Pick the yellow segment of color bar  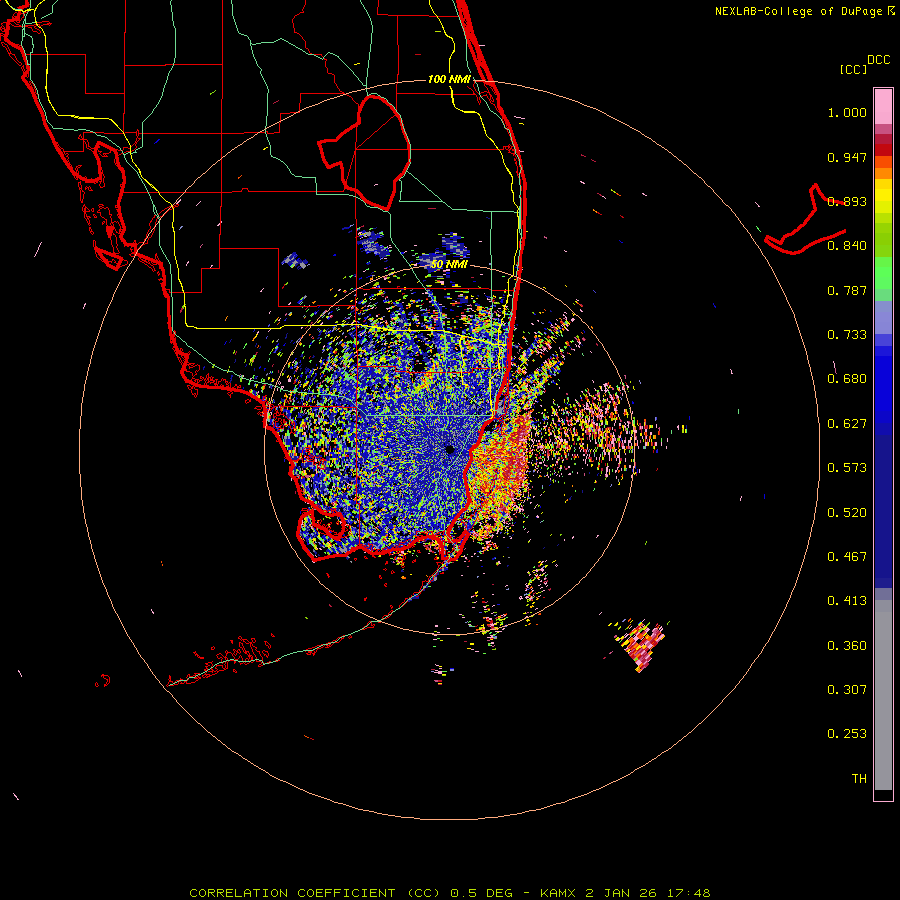883,196
